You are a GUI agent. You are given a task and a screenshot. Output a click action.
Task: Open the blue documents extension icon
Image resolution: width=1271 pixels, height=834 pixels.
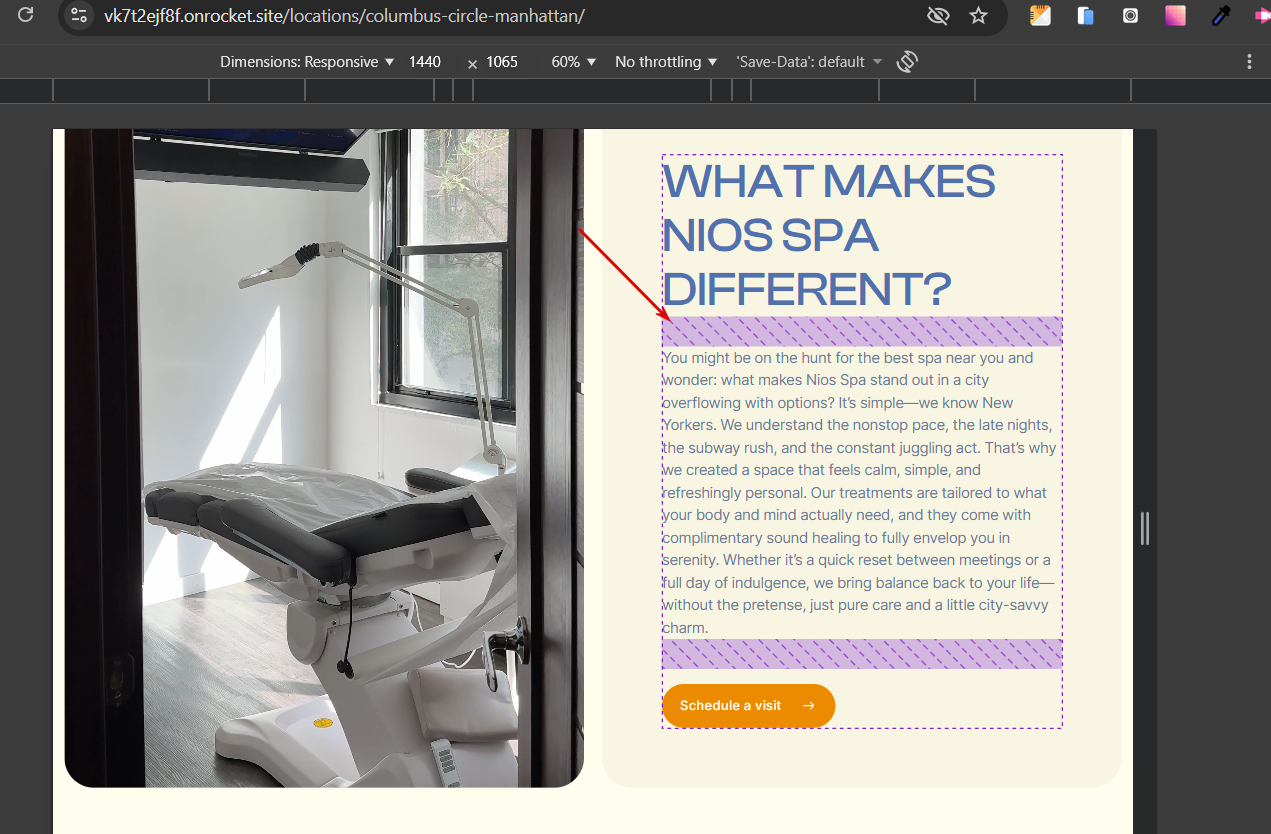1085,15
